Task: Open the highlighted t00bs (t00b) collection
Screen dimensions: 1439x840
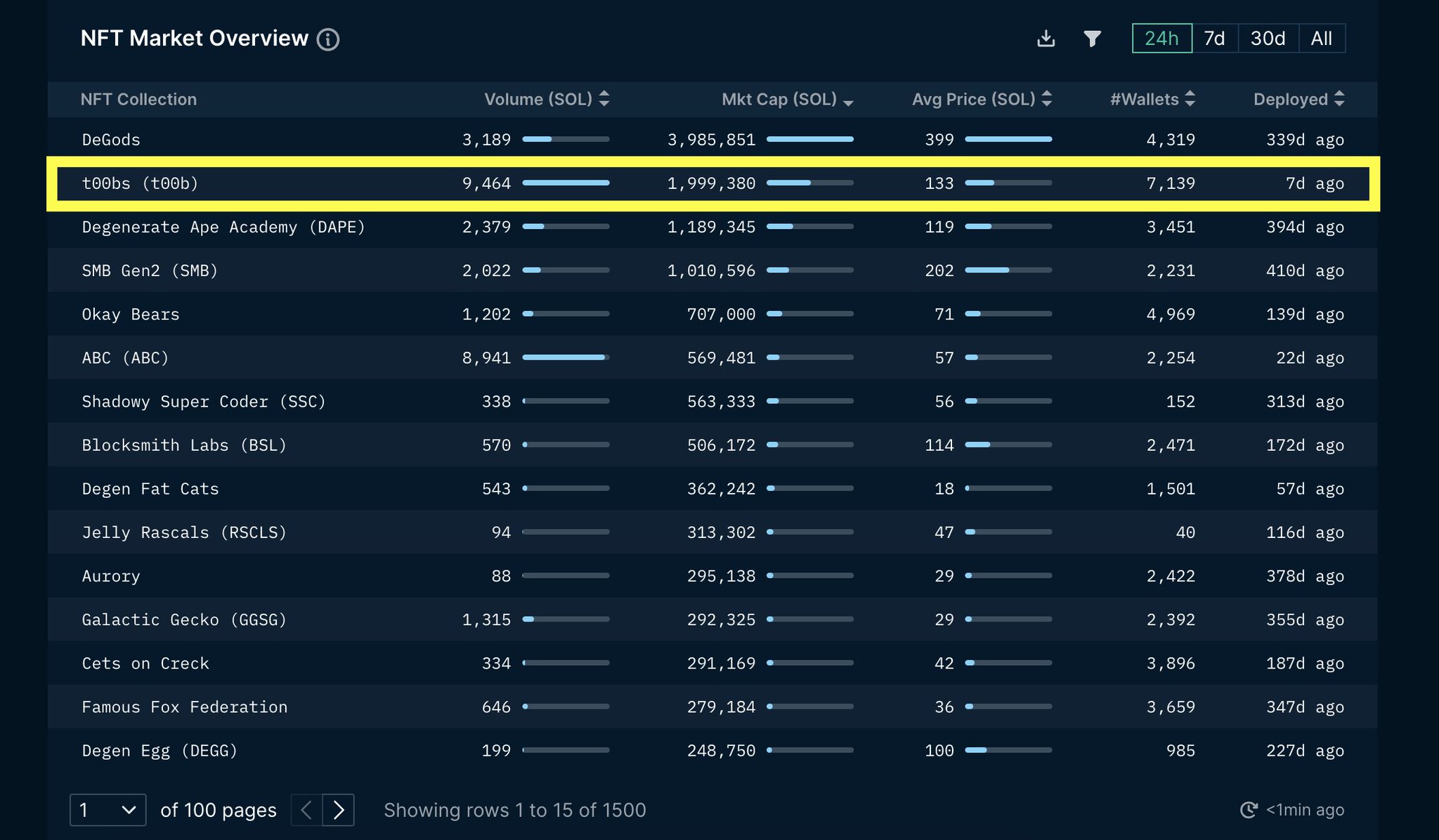Action: [x=140, y=183]
